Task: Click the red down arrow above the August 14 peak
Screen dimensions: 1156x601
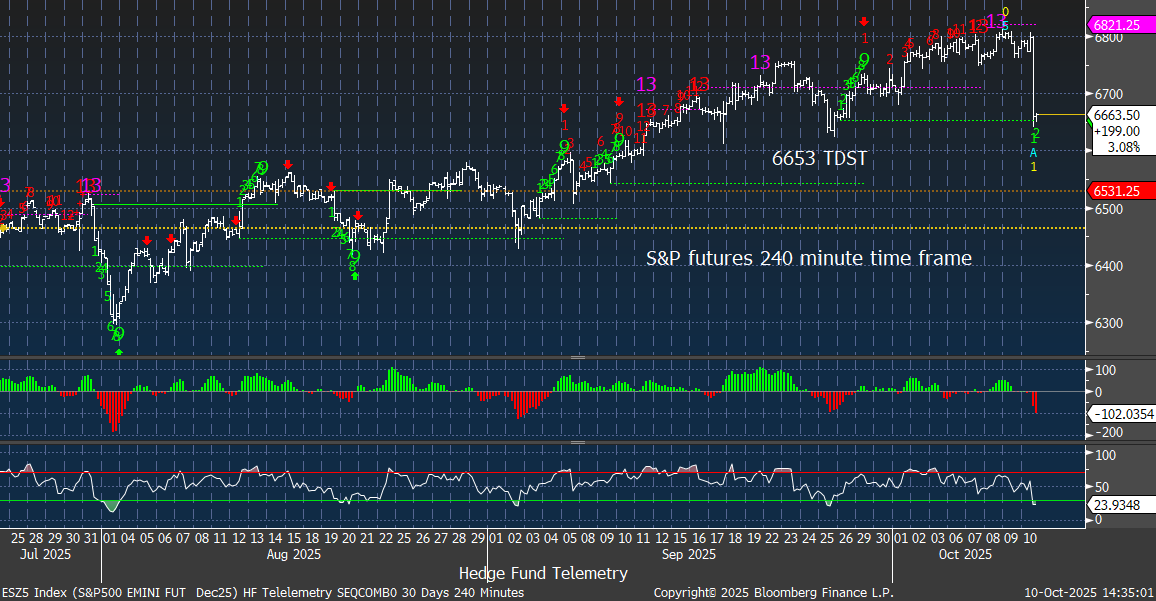Action: pos(287,164)
